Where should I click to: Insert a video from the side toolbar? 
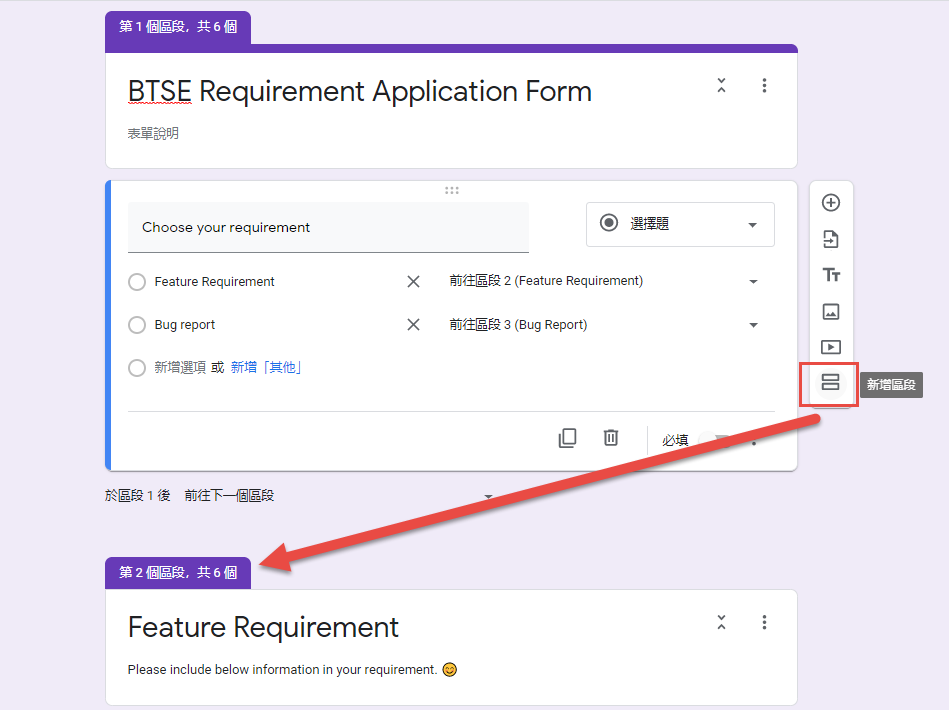(x=830, y=347)
